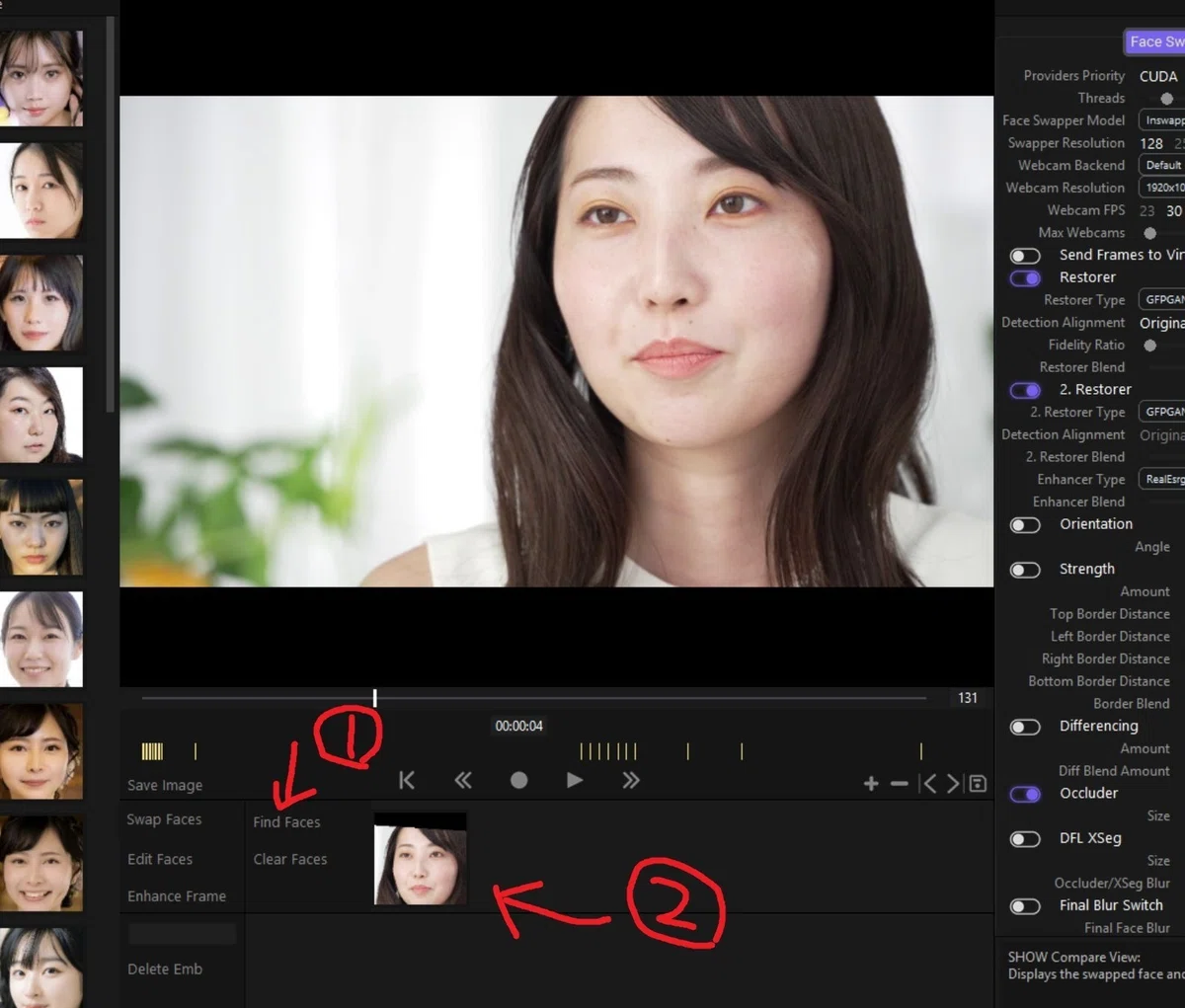The image size is (1185, 1008).
Task: Click the Edit Faces button
Action: (x=160, y=859)
